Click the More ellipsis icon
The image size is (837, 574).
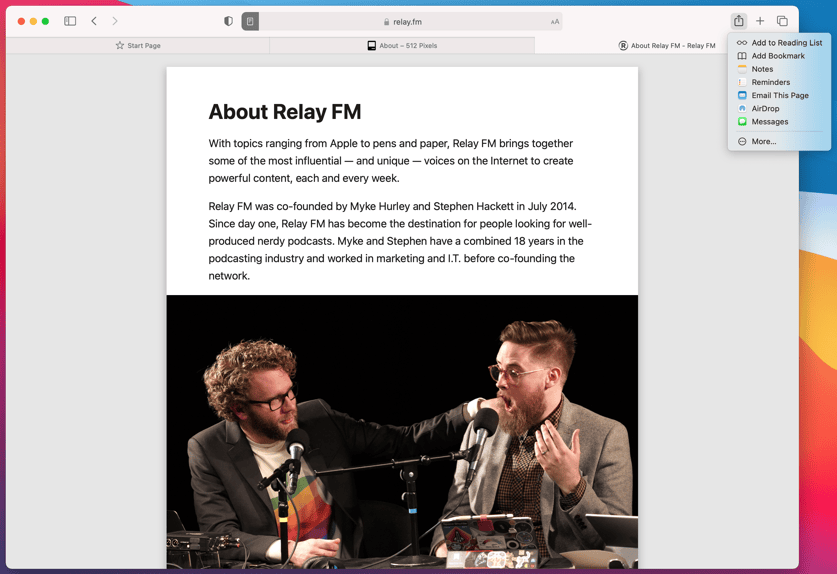[x=742, y=141]
